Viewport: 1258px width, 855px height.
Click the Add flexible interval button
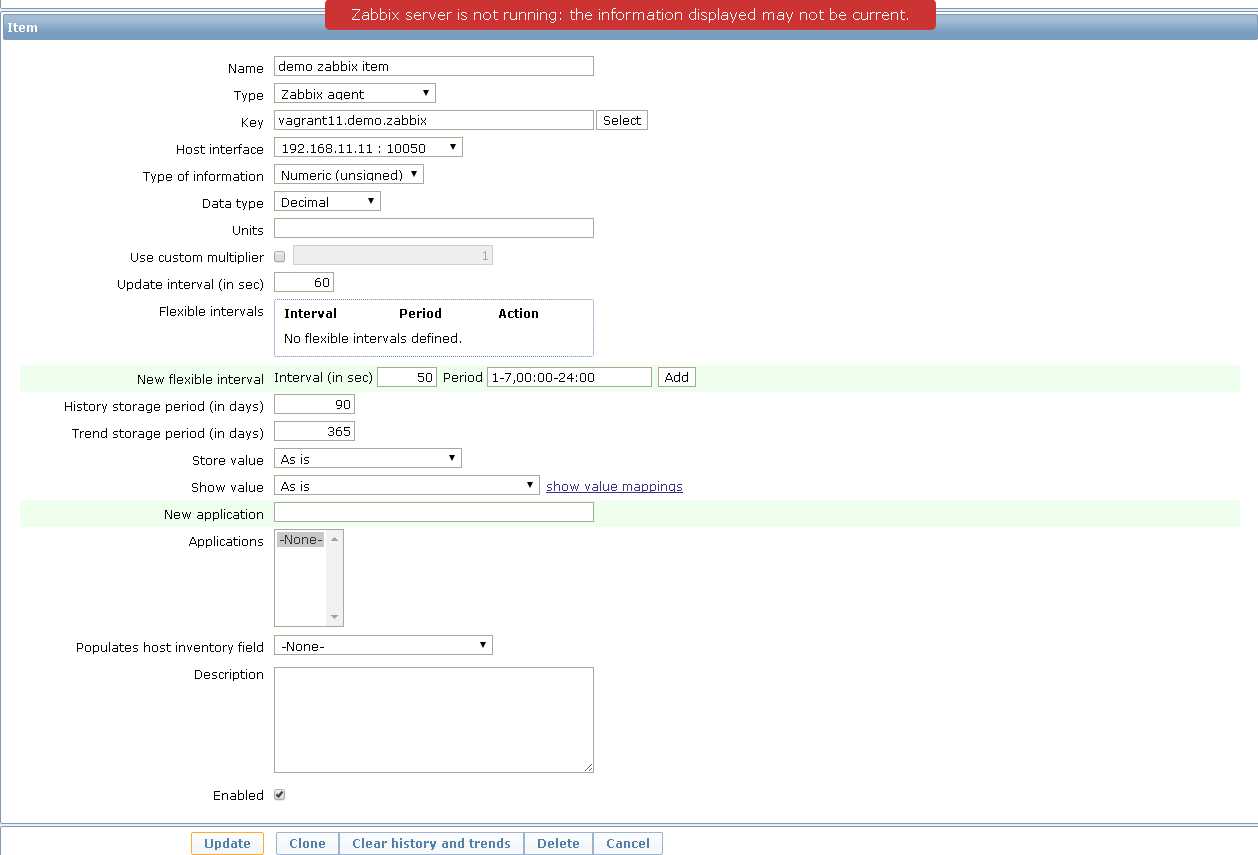677,377
